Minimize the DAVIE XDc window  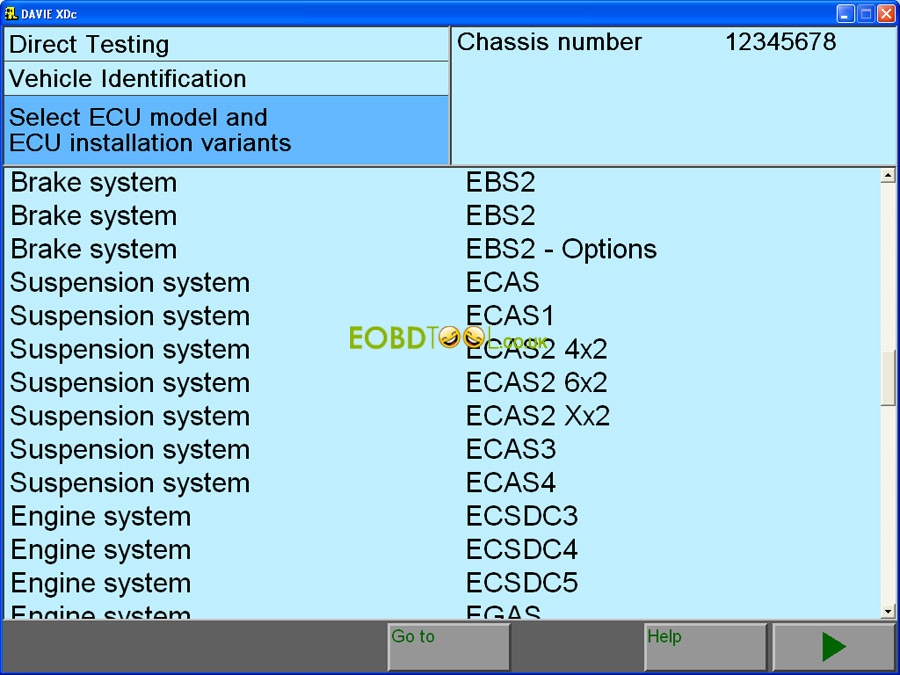[845, 14]
